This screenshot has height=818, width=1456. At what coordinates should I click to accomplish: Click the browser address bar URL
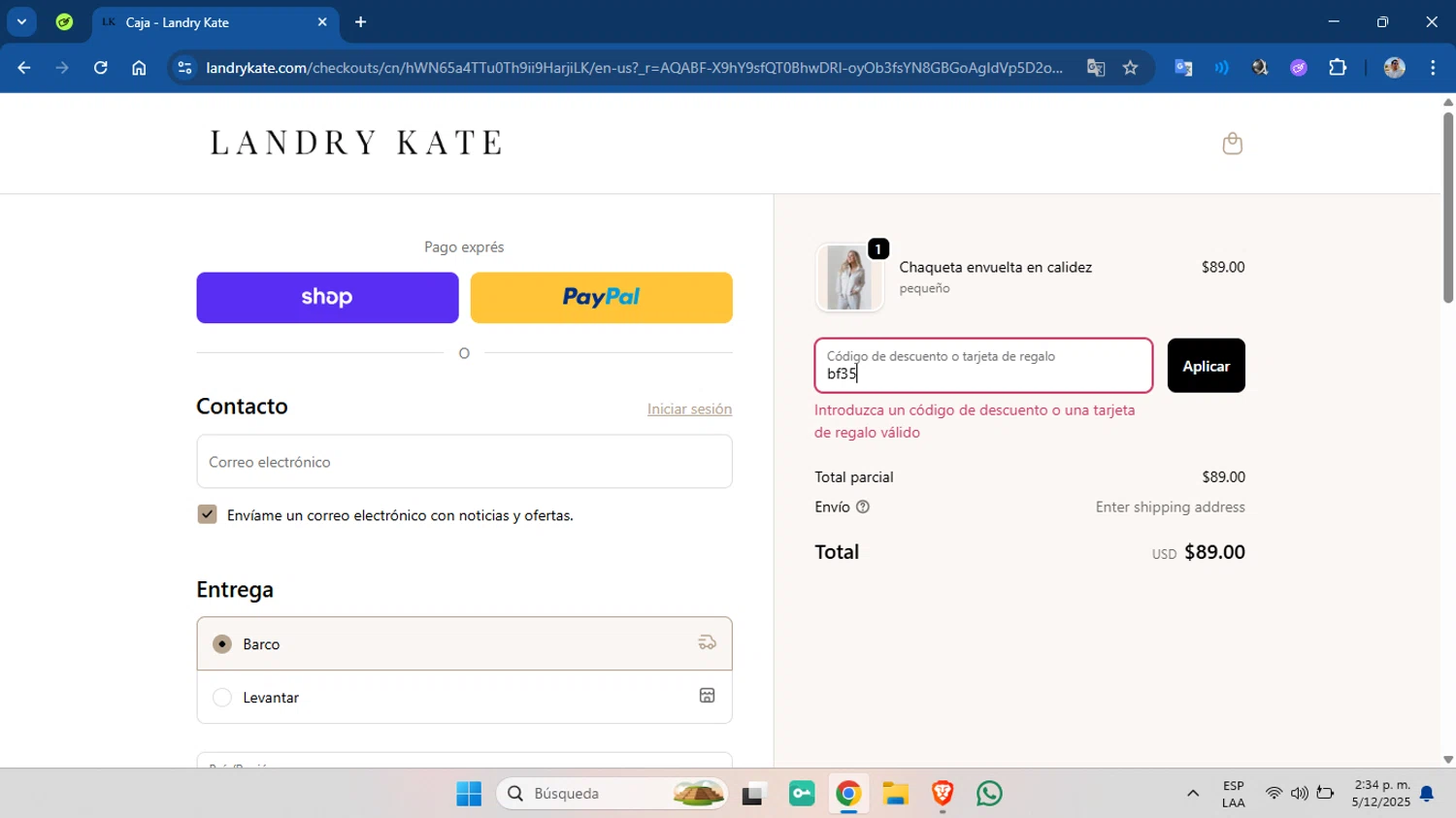pyautogui.click(x=634, y=68)
